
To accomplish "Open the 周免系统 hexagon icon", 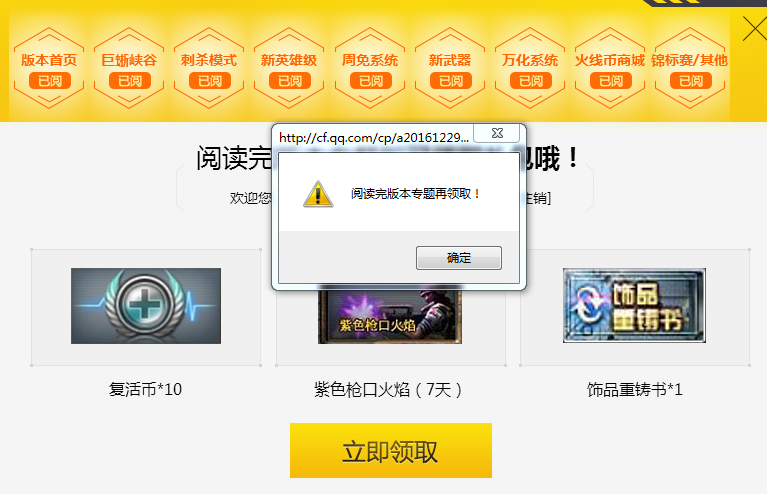I will [370, 68].
